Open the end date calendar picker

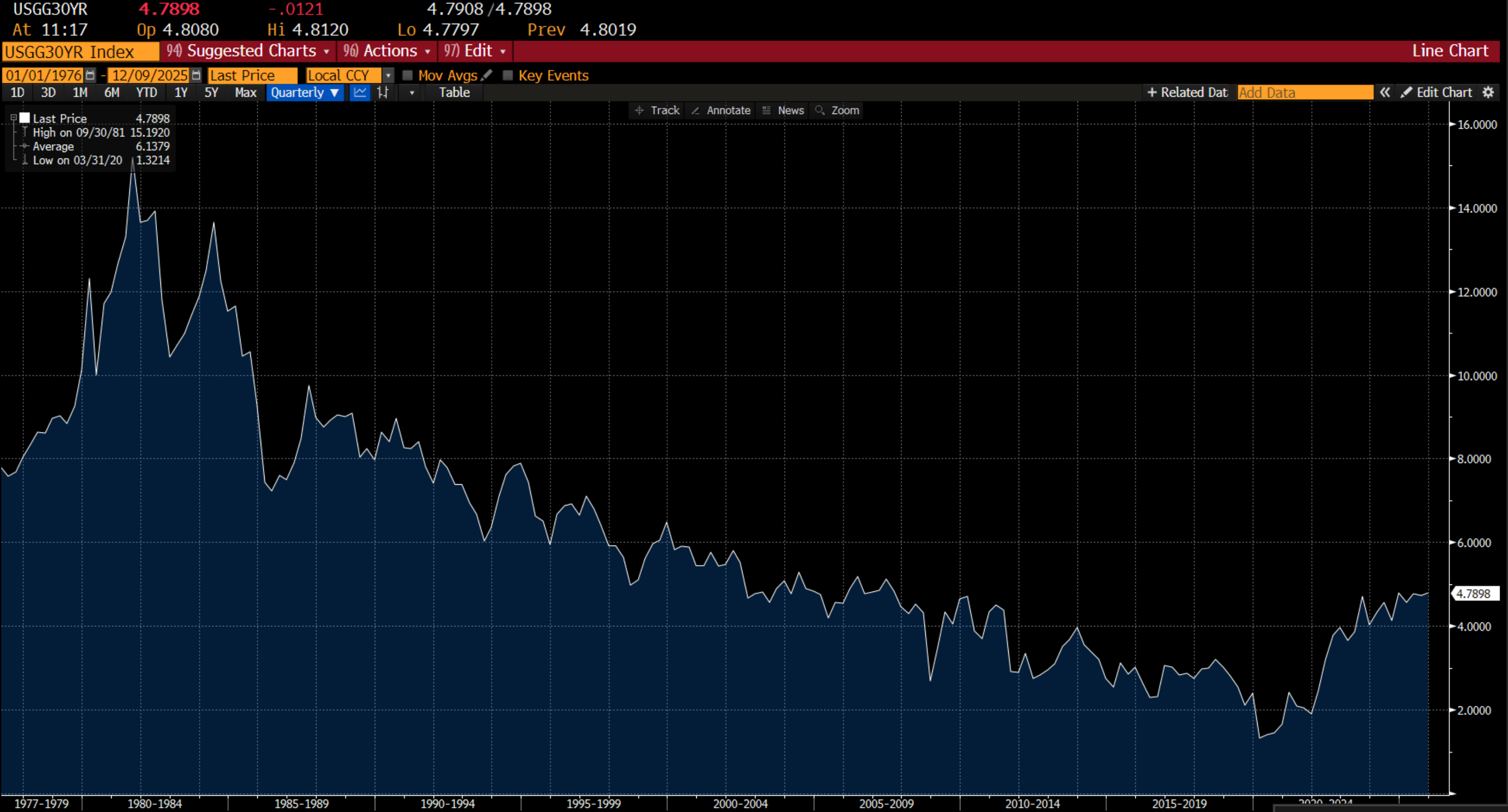point(197,76)
